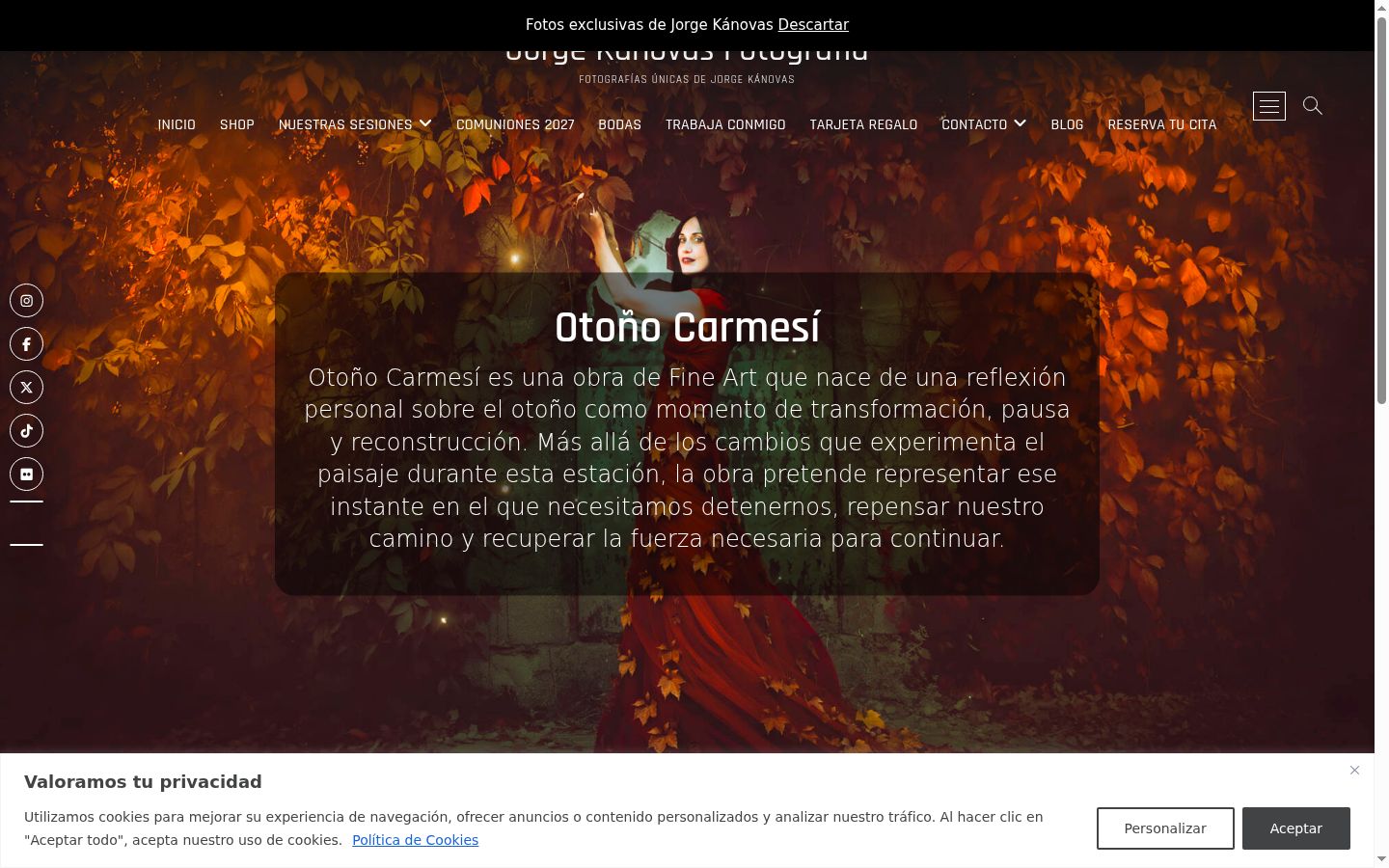Click the scrollbar down arrow
The width and height of the screenshot is (1389, 868).
pyautogui.click(x=1381, y=859)
